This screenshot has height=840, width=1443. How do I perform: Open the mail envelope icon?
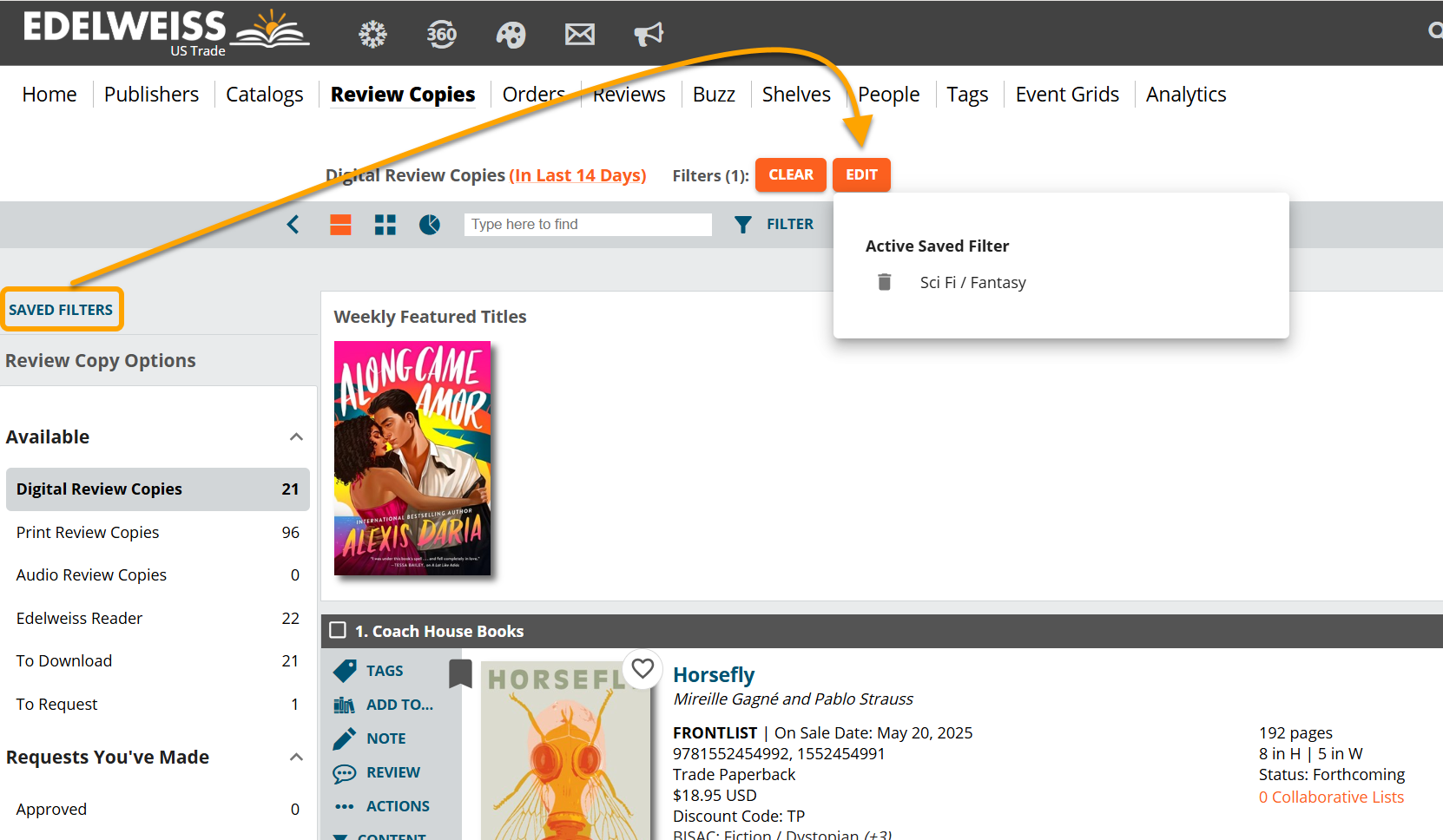coord(579,35)
